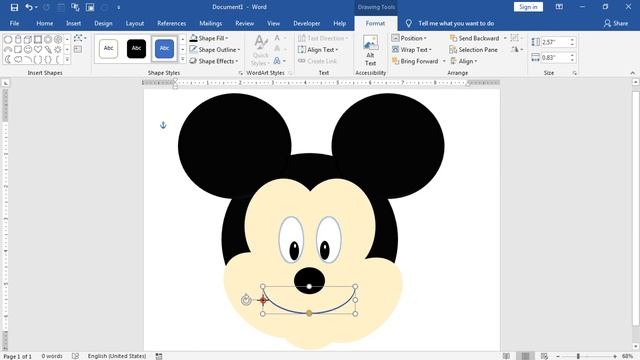Switch to Print Layout view
The image size is (640, 360).
tap(525, 356)
